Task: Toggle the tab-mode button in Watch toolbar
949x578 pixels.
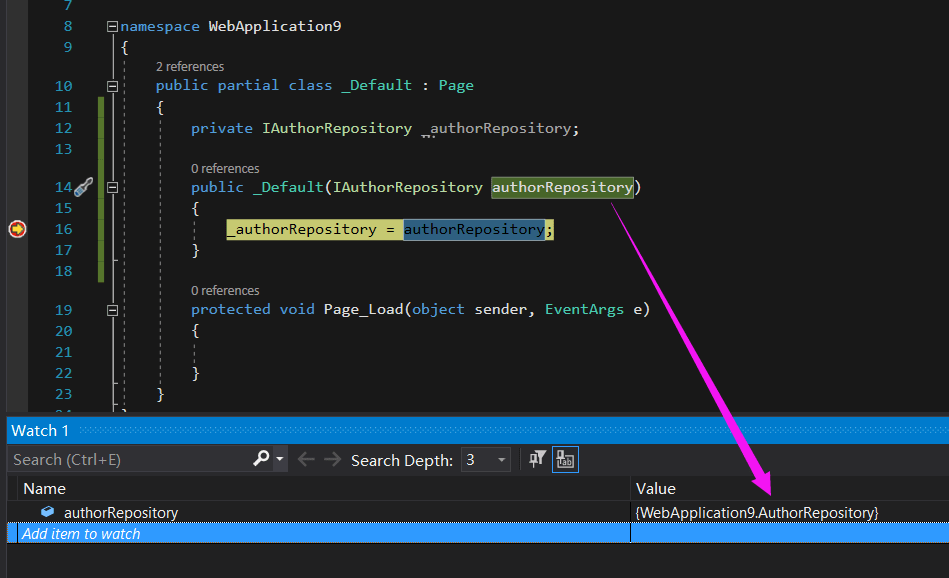Action: (565, 460)
